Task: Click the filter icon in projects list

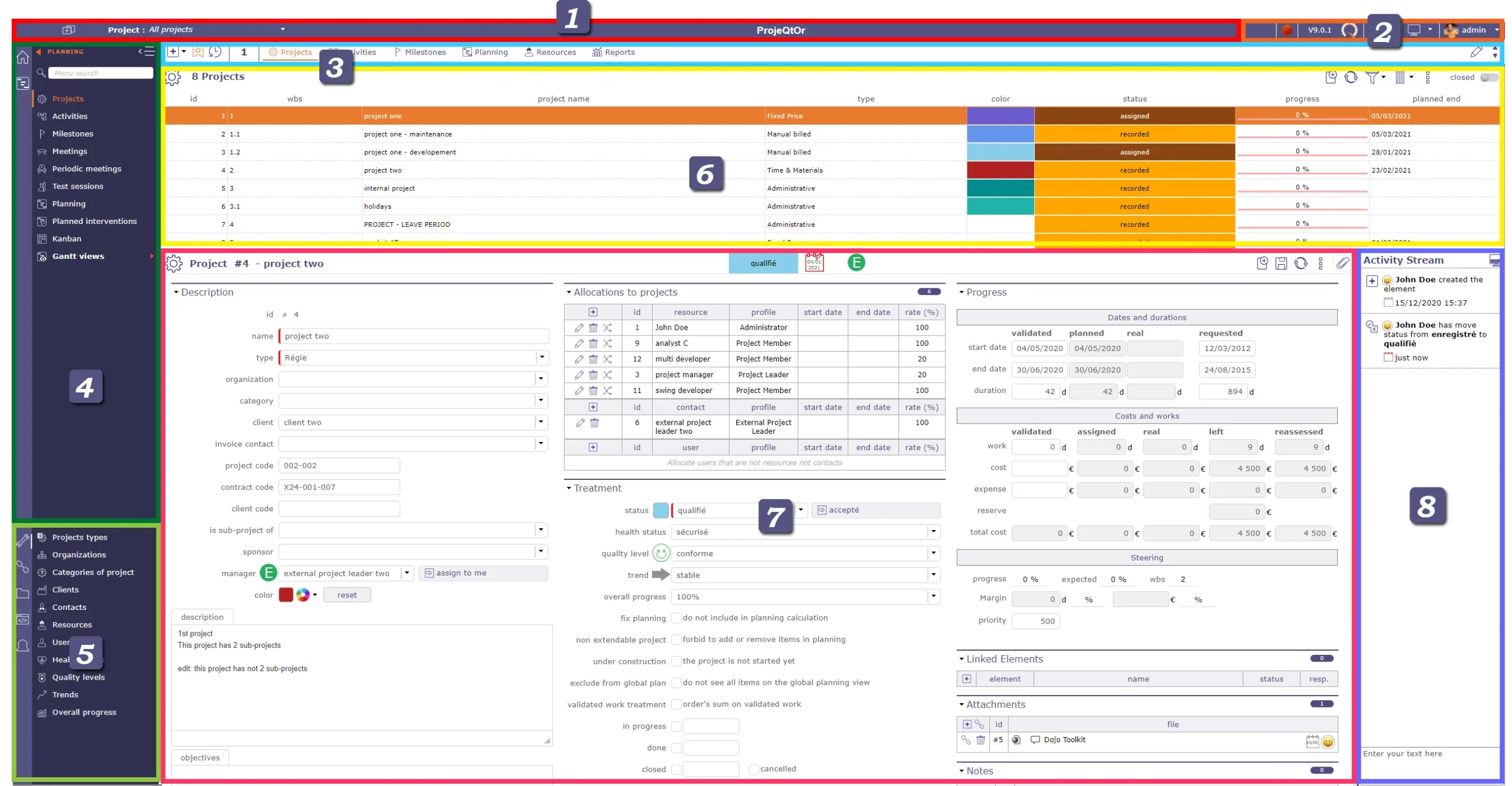Action: [1372, 77]
